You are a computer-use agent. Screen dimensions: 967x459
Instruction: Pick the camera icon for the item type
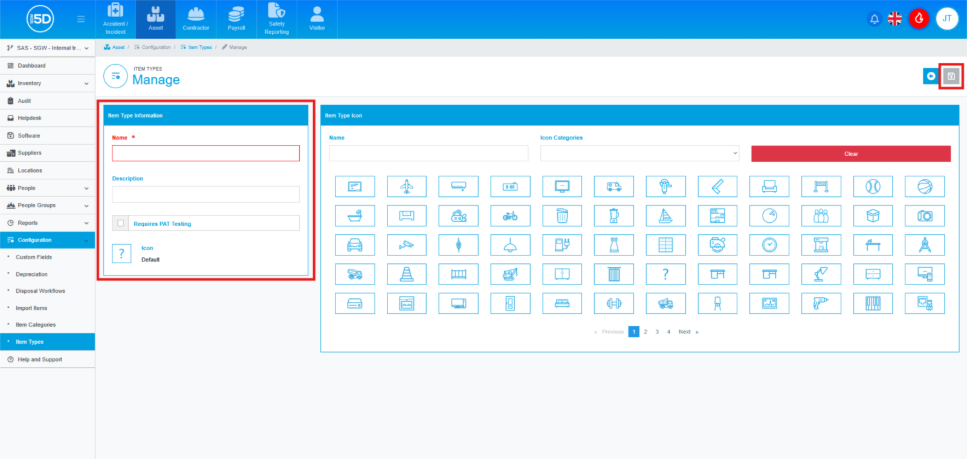pyautogui.click(x=925, y=215)
